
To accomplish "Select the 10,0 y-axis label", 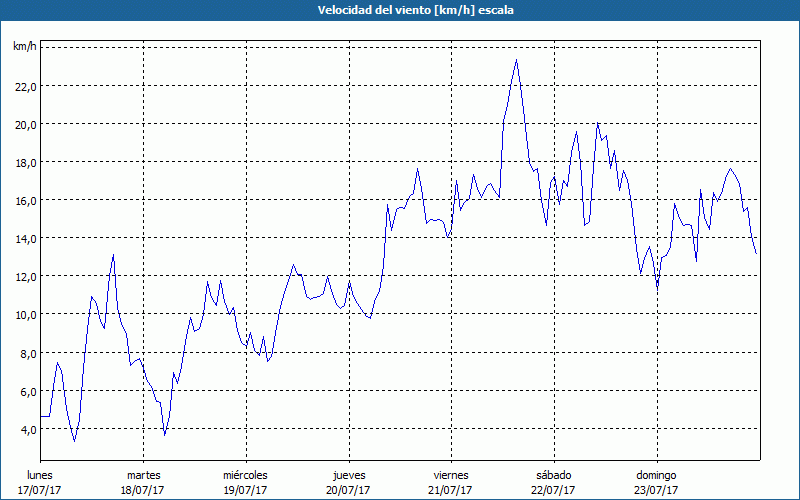I will click(25, 314).
